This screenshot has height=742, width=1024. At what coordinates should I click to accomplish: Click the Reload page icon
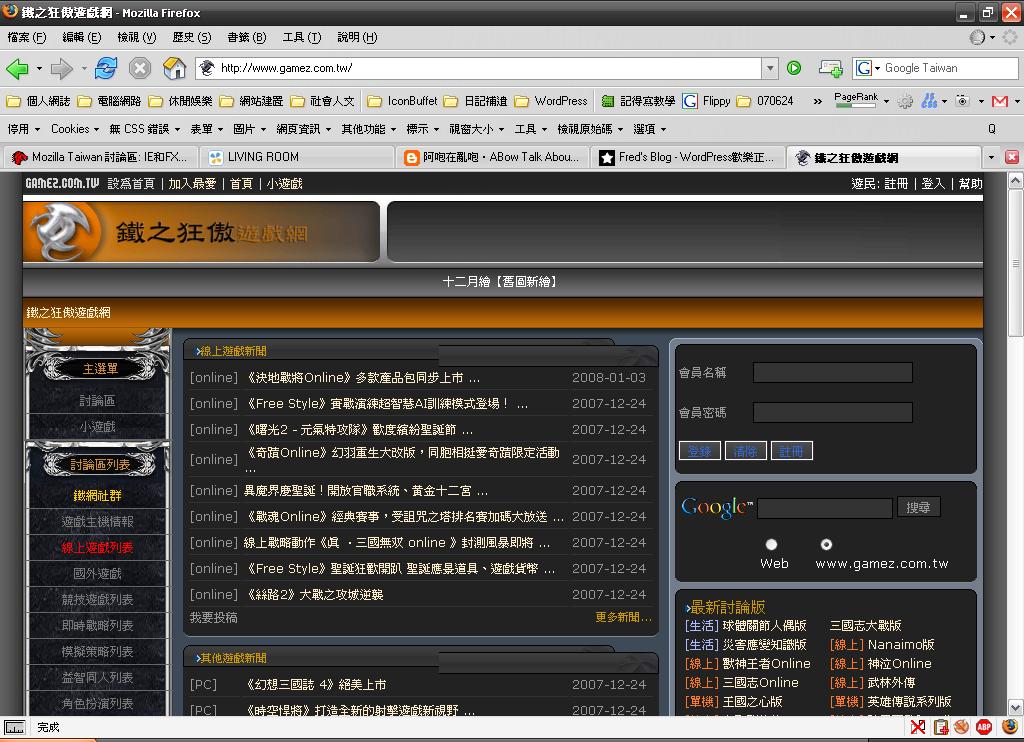point(106,68)
